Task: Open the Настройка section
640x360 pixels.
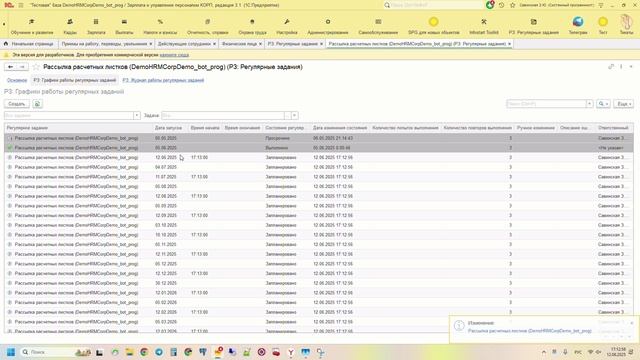Action: [287, 26]
